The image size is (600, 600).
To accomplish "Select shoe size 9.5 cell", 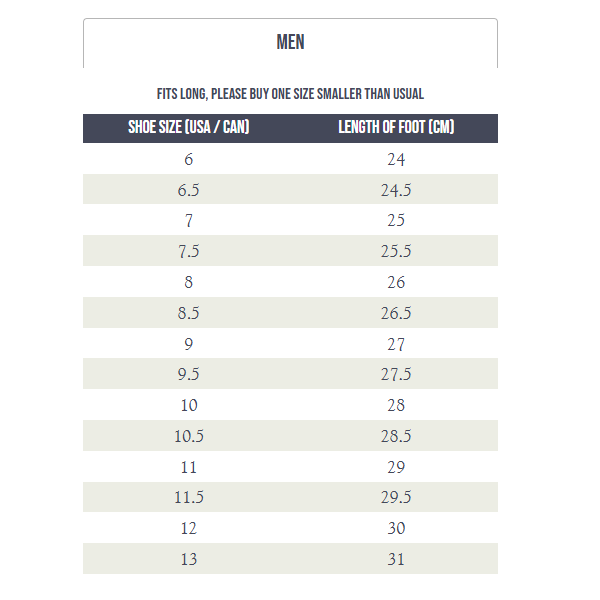I will [x=188, y=375].
